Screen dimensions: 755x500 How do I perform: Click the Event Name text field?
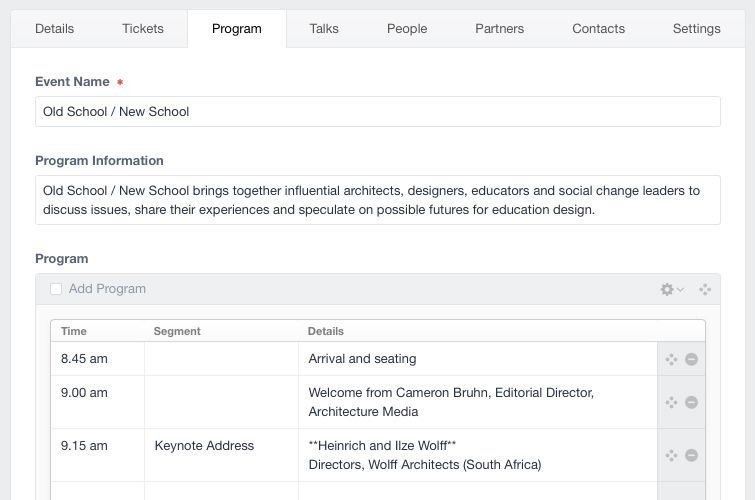[378, 112]
